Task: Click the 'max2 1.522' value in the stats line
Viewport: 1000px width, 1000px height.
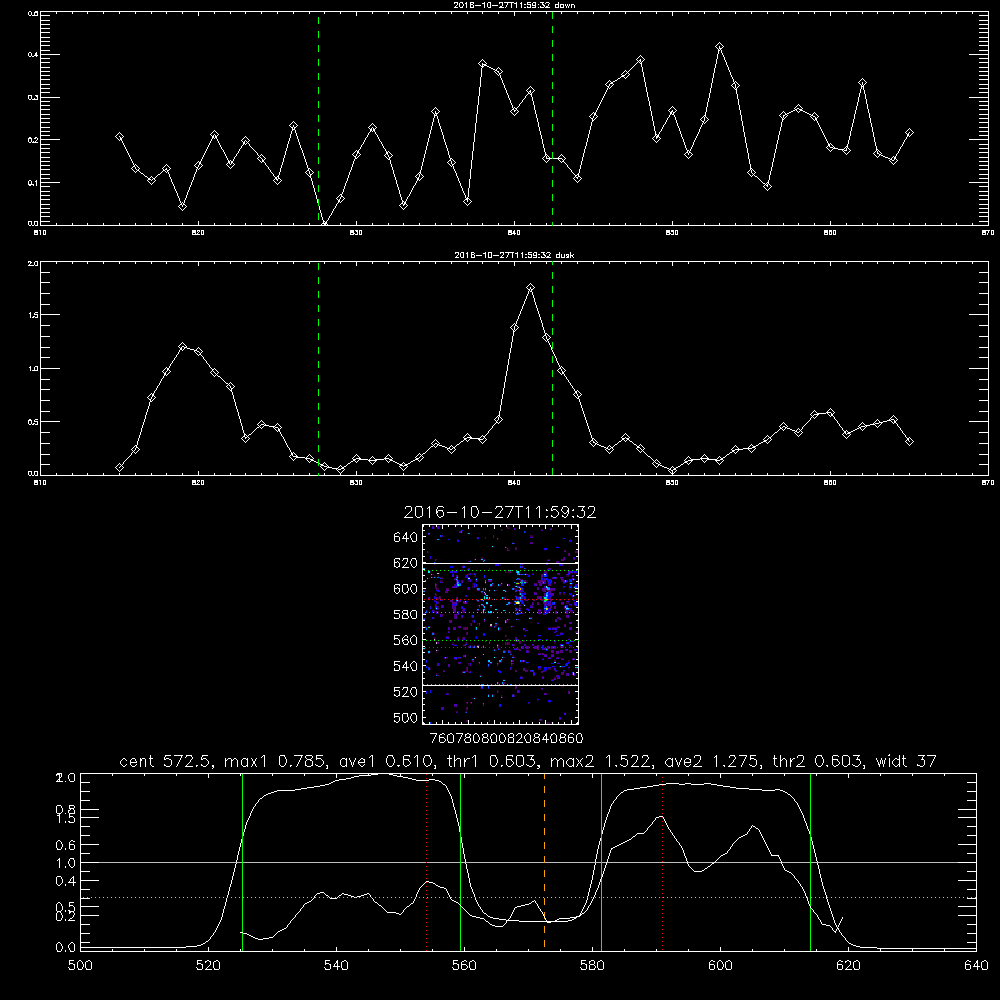Action: coord(599,761)
